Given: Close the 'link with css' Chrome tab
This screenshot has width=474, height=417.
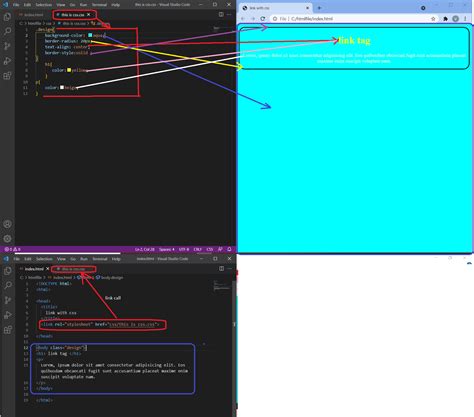Looking at the screenshot, I should pyautogui.click(x=307, y=8).
